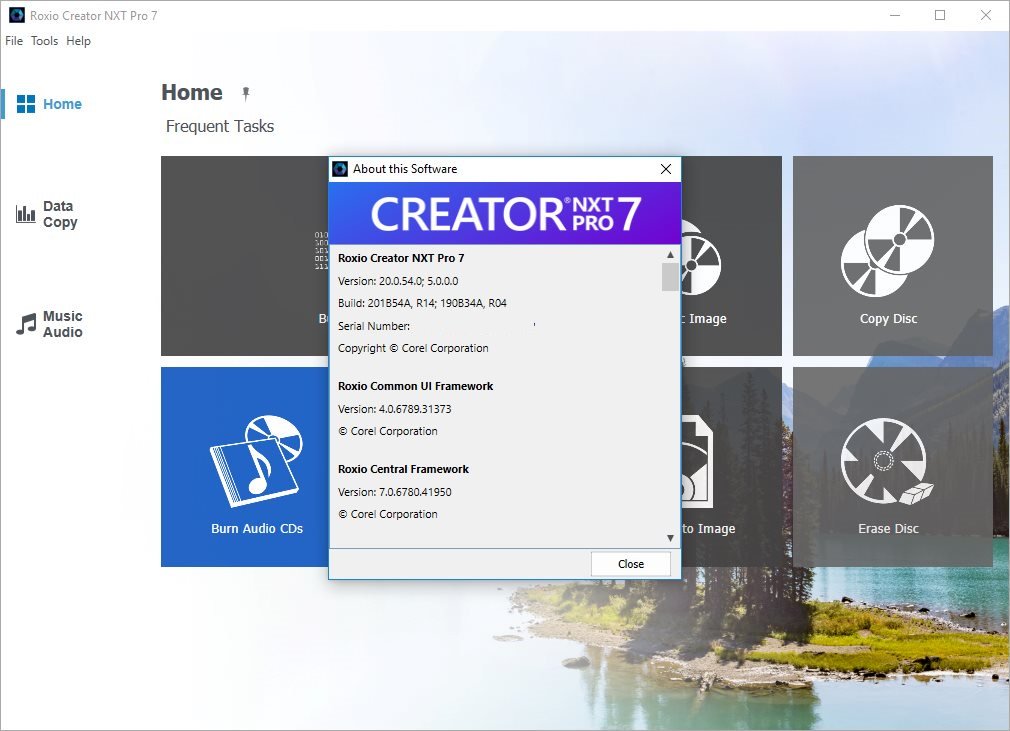Click the 'Frequent Tasks' subtitle
Image resolution: width=1010 pixels, height=731 pixels.
pyautogui.click(x=220, y=126)
